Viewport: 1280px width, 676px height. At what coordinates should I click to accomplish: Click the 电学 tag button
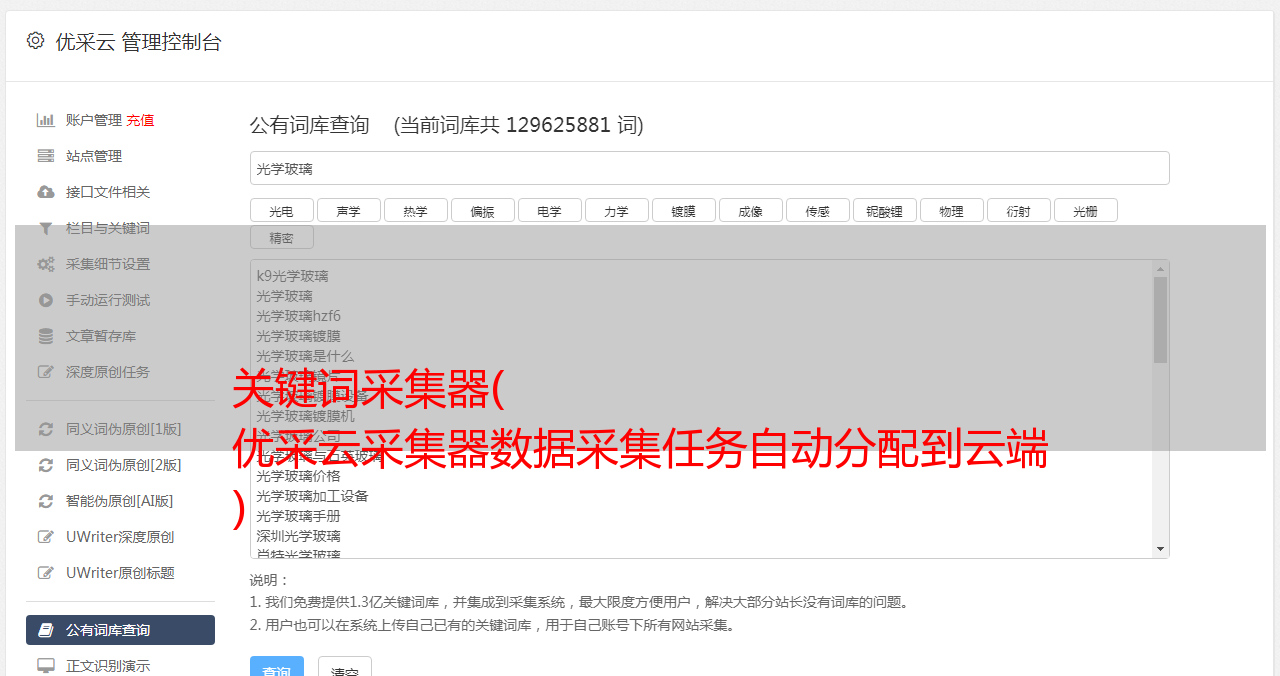549,210
